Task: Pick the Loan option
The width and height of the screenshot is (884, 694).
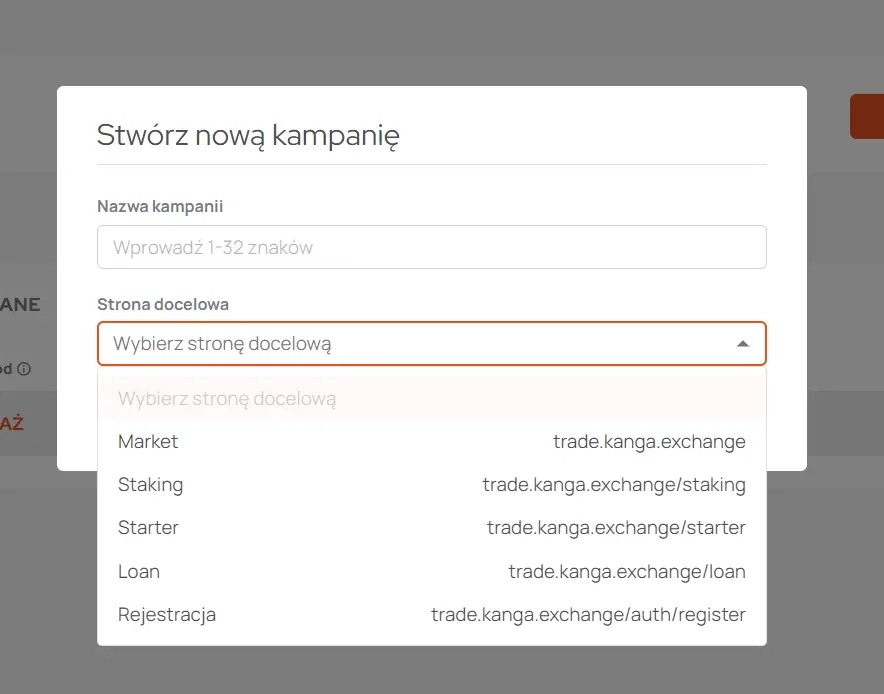Action: click(431, 572)
